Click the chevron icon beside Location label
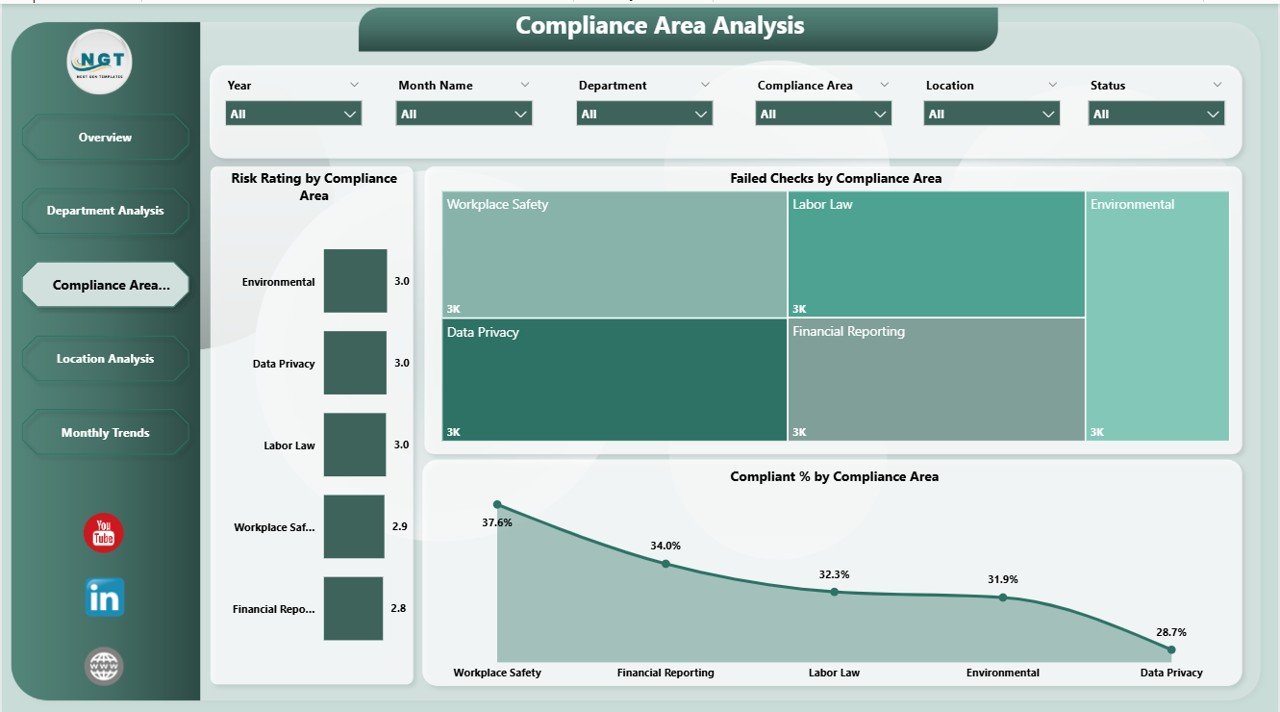 coord(1052,85)
